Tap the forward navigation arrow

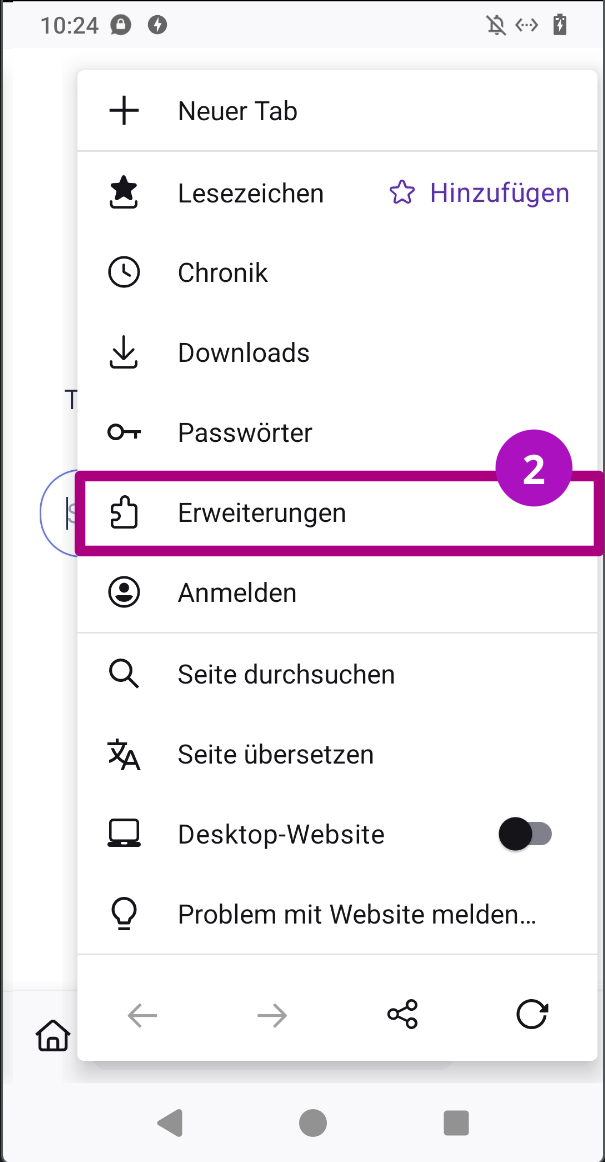[272, 1014]
